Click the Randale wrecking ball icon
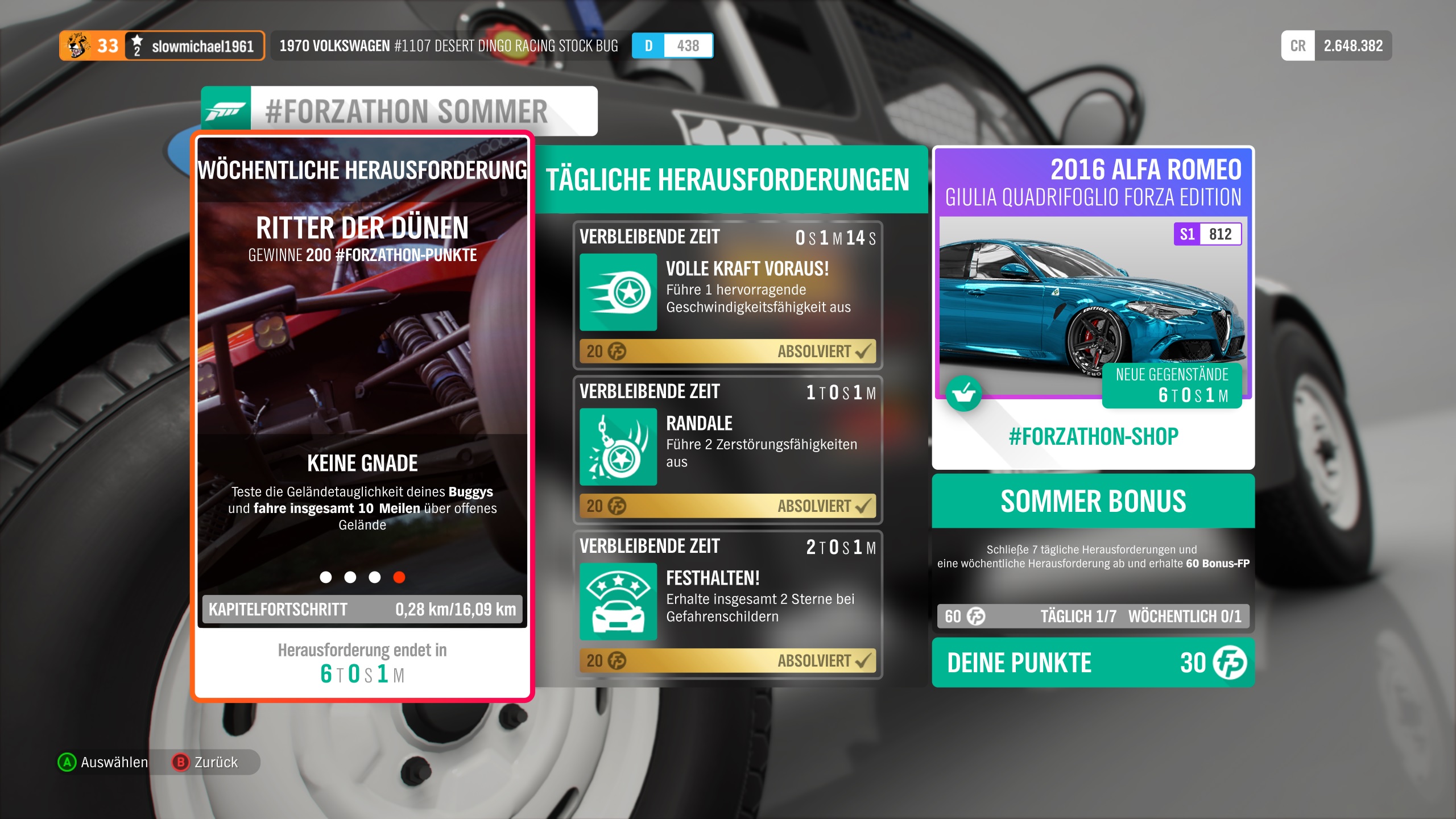 pyautogui.click(x=618, y=447)
